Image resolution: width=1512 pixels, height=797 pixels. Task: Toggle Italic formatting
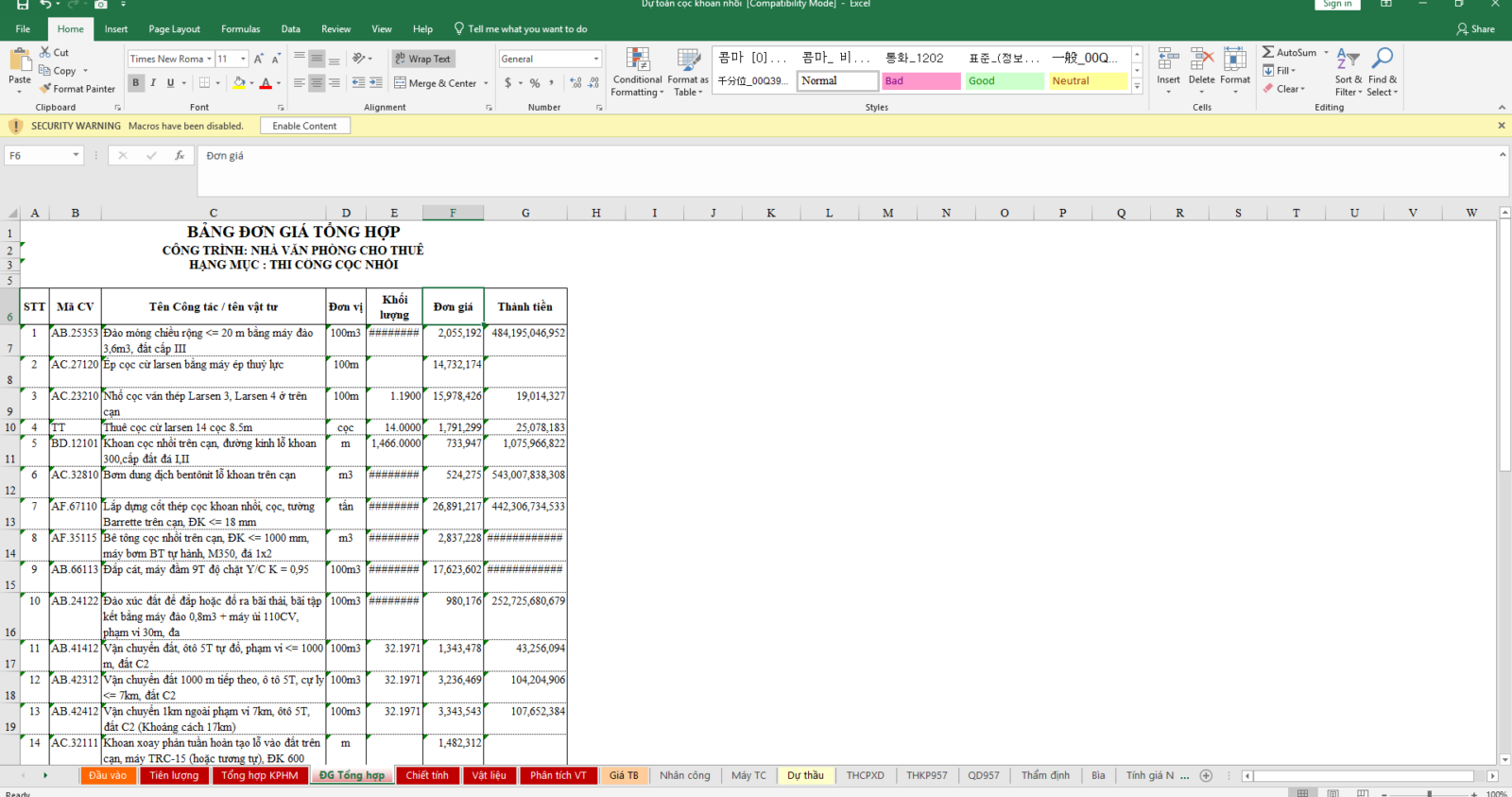pyautogui.click(x=153, y=83)
